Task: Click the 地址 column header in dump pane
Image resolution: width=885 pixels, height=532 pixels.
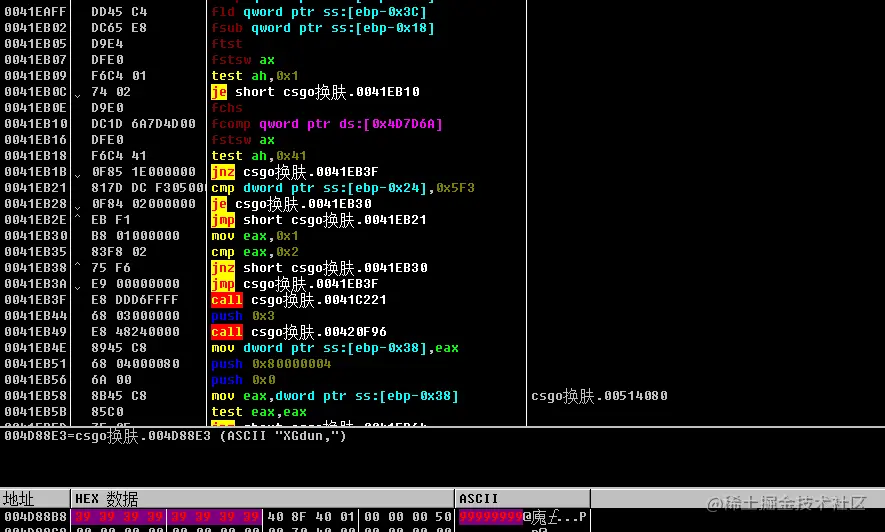Action: coord(19,499)
